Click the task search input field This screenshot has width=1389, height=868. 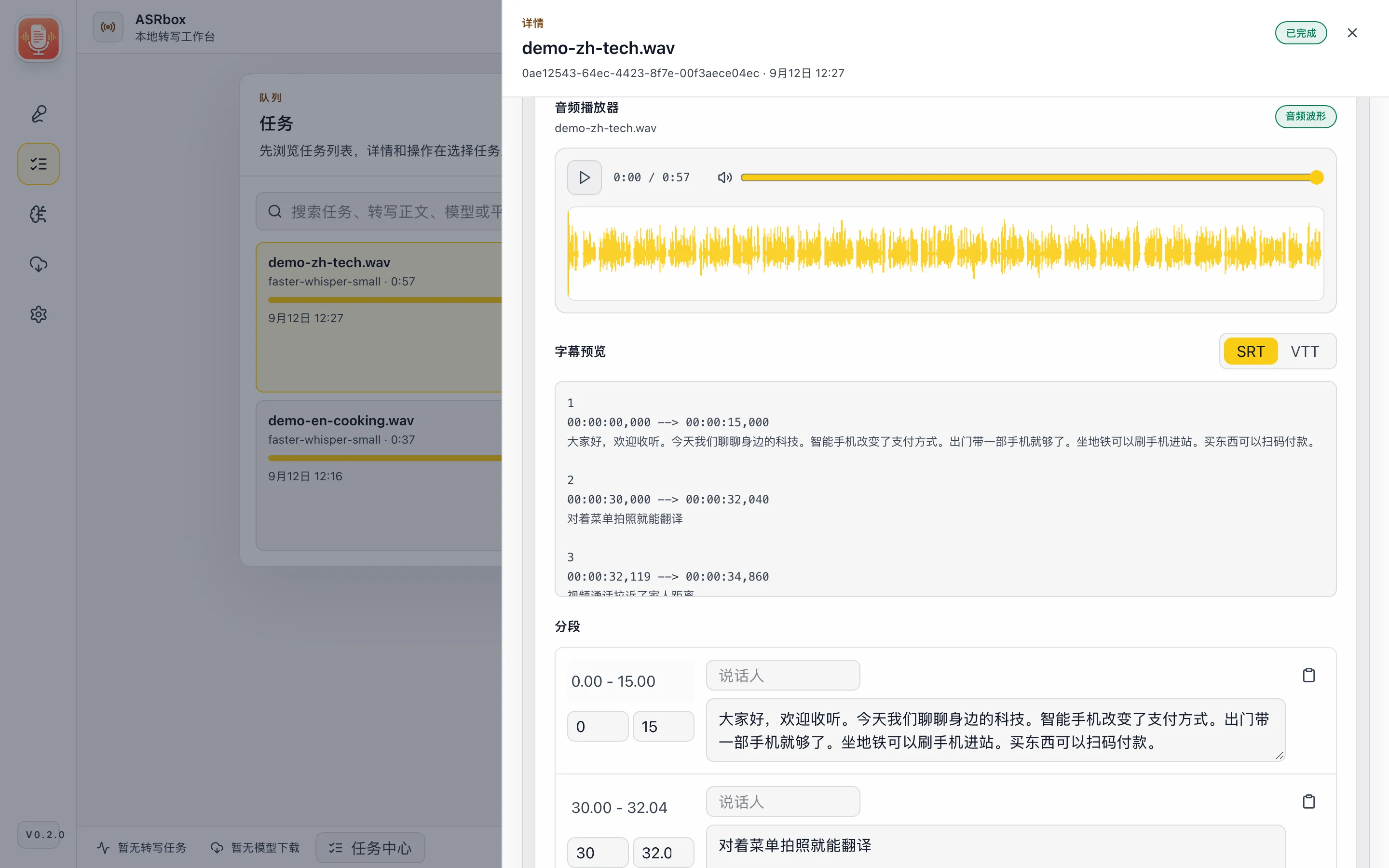click(379, 211)
